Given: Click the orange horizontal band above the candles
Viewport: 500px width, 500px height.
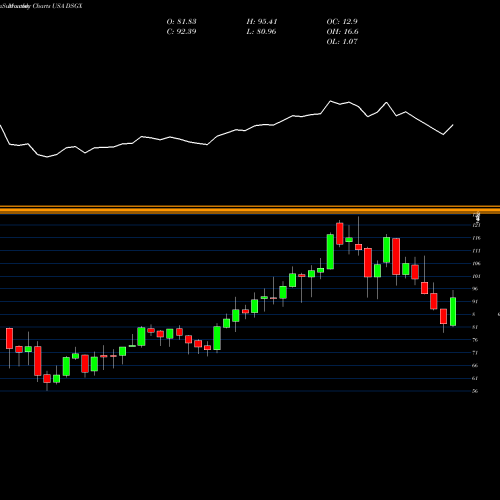Looking at the screenshot, I should tap(250, 210).
